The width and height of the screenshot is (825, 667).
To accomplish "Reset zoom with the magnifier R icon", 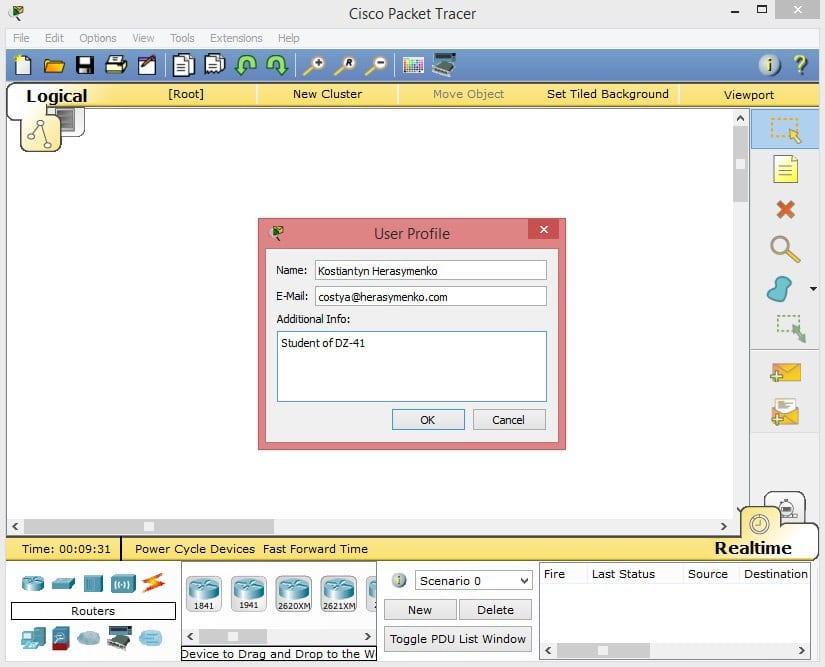I will 345,65.
